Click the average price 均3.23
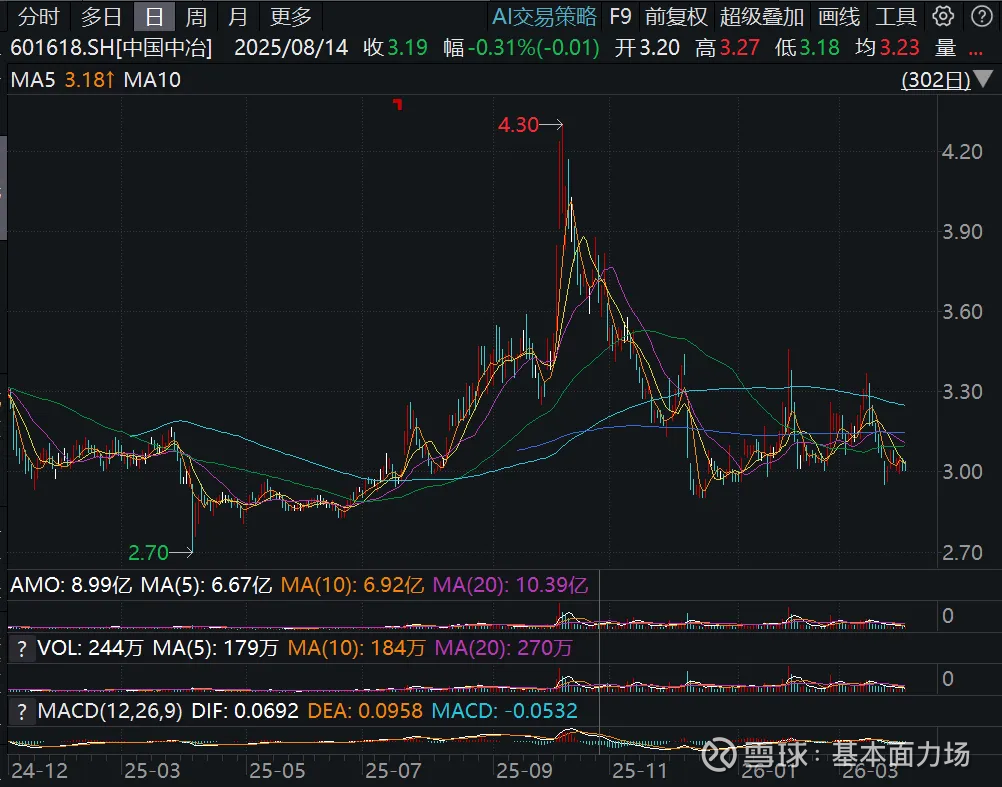The height and width of the screenshot is (787, 1002). click(887, 48)
